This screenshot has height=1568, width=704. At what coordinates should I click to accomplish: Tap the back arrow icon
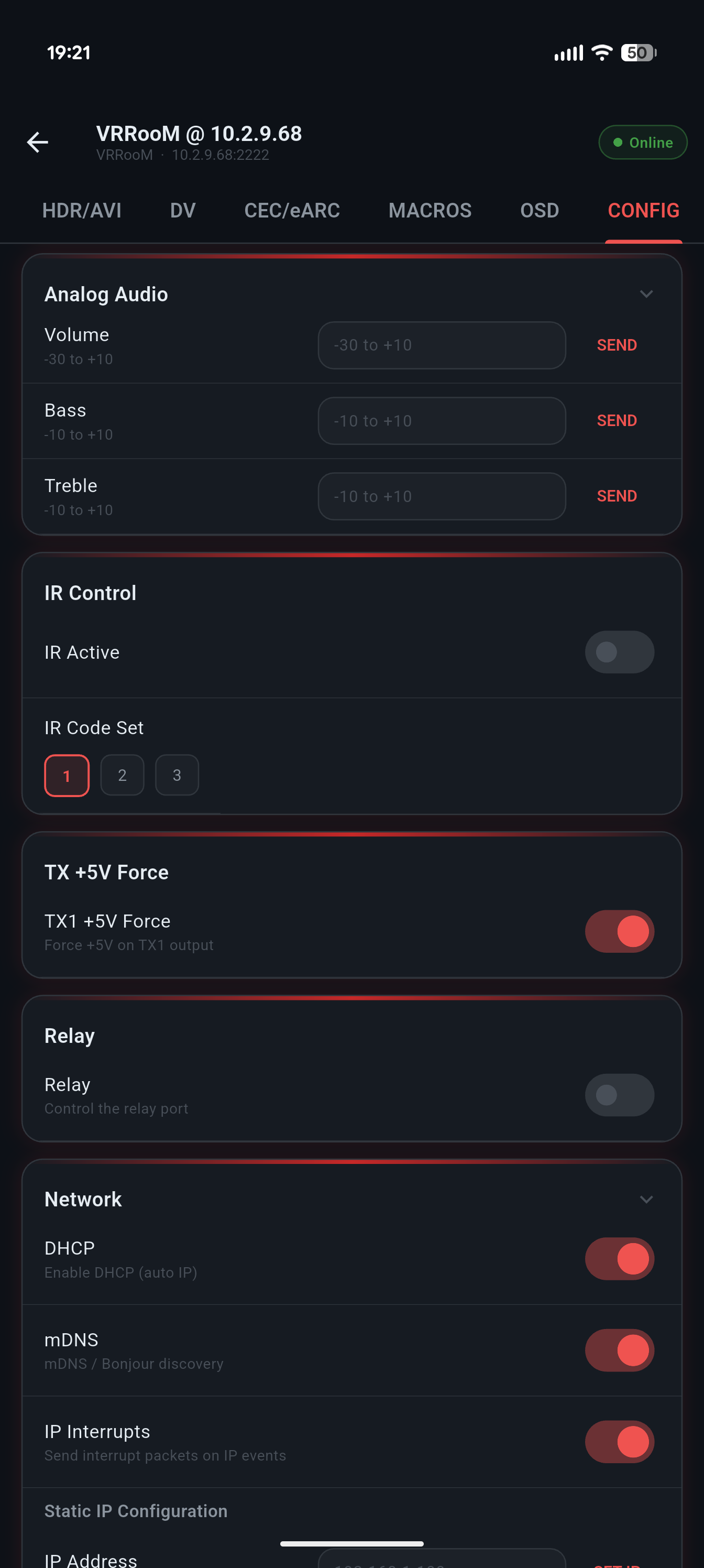click(x=38, y=143)
